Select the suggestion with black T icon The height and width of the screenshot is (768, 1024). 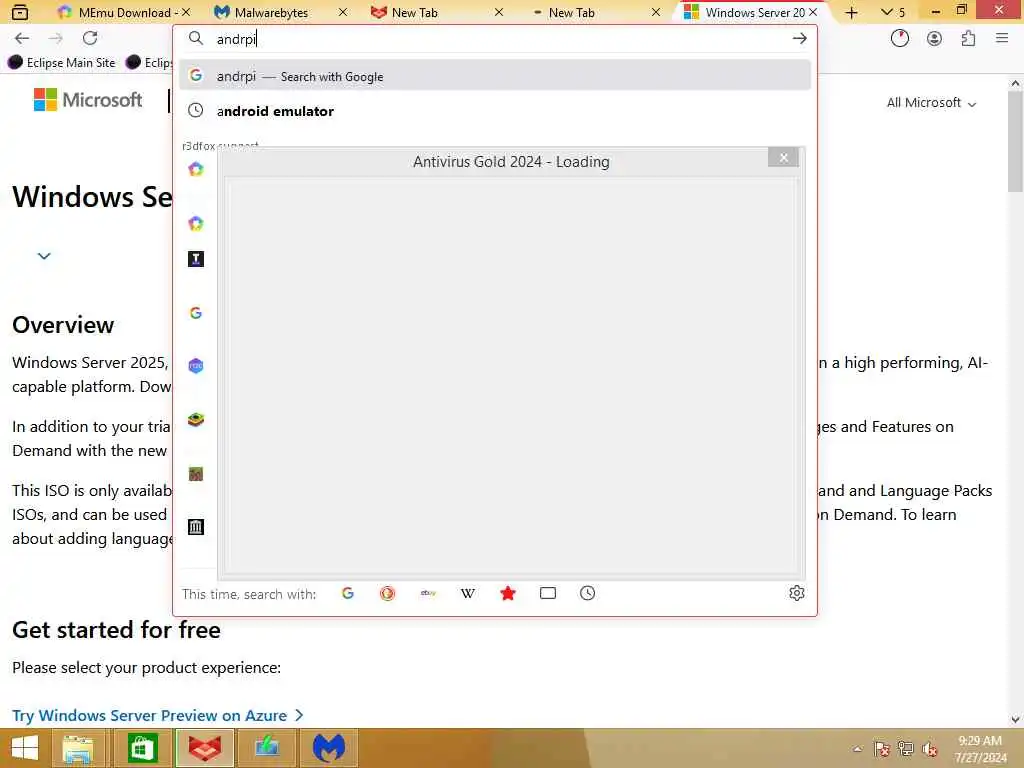click(x=196, y=259)
